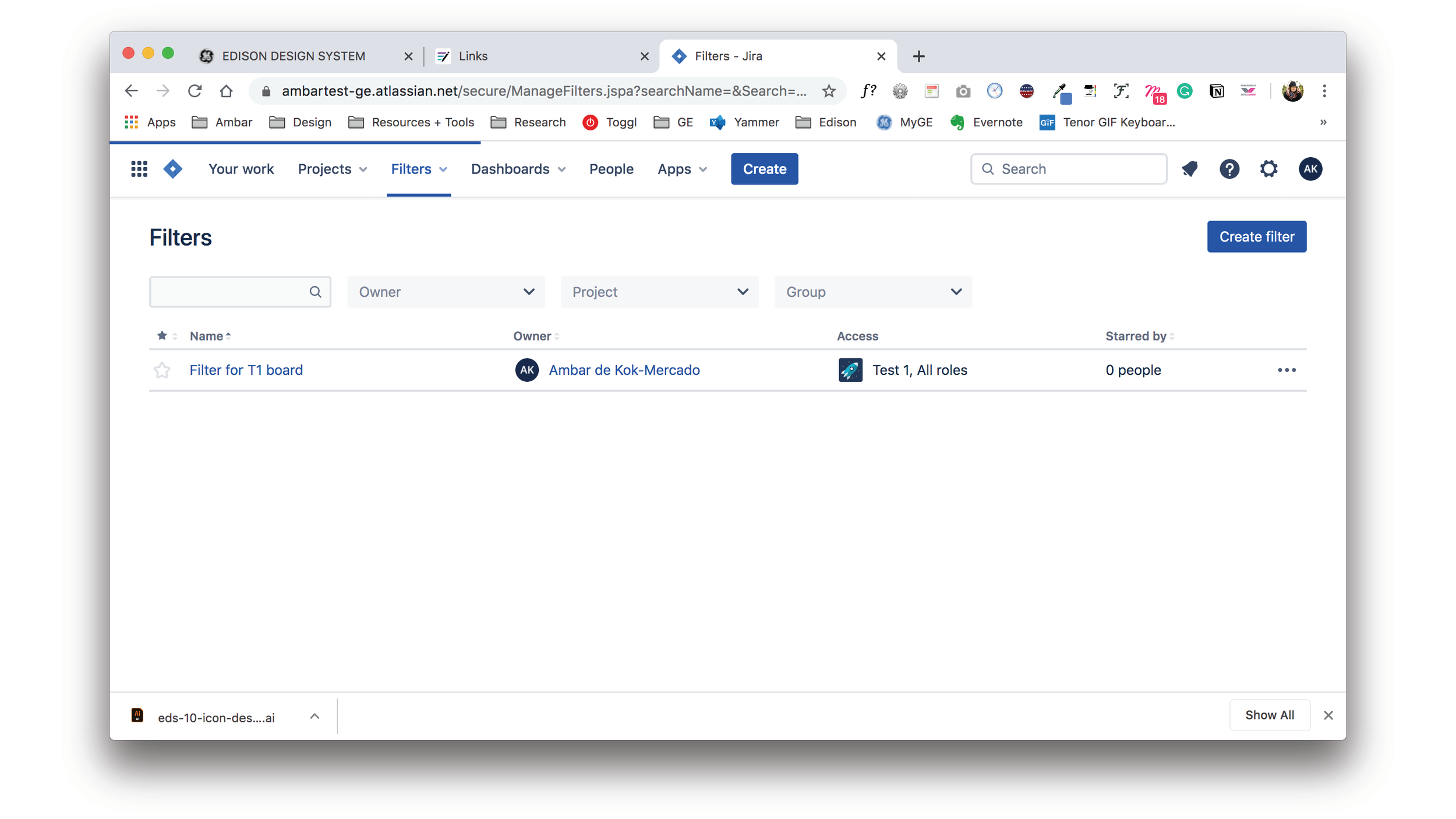Open the Jira help question mark
Viewport: 1456px width, 819px height.
pos(1229,169)
